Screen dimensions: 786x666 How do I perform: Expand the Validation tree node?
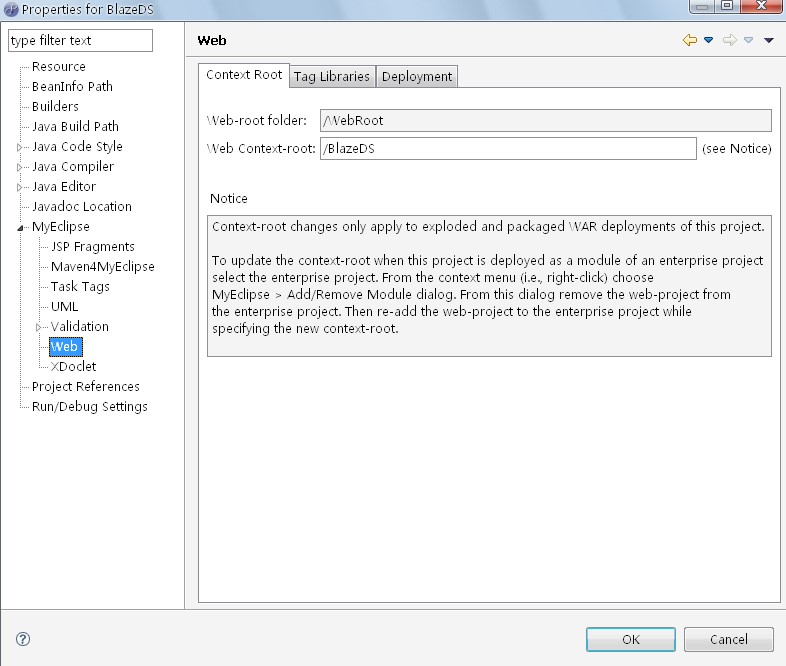pos(39,328)
